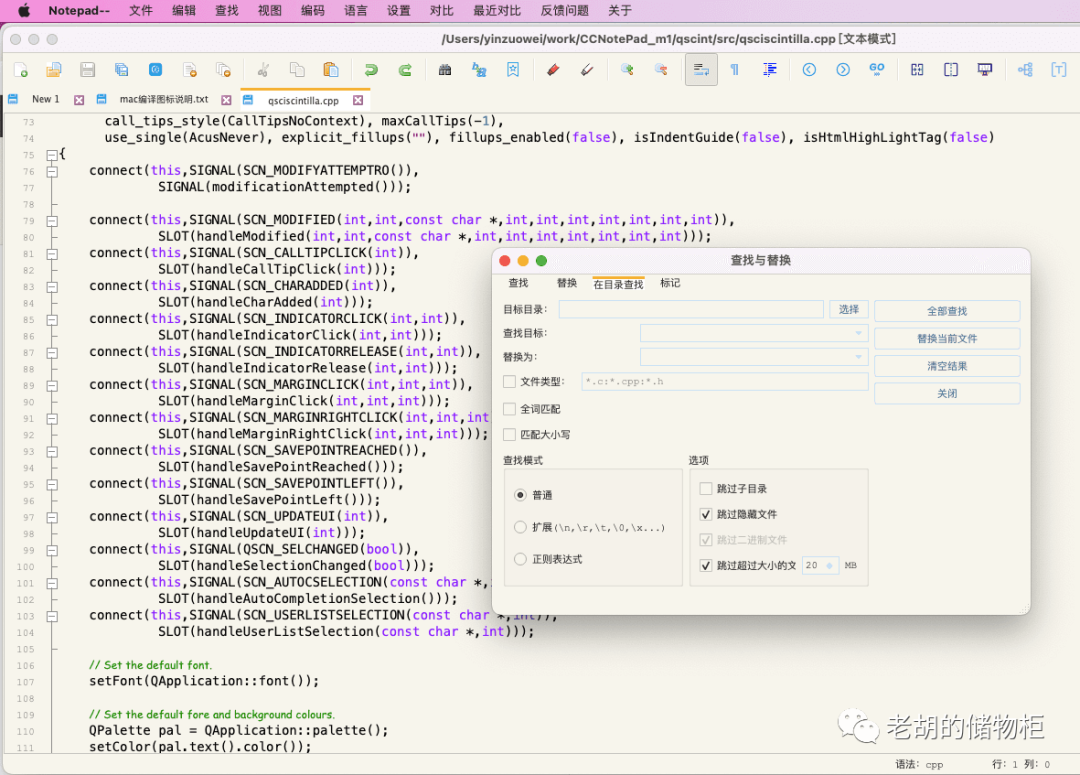Close the qsciscintilla.cpp tab
1080x775 pixels.
pyautogui.click(x=358, y=101)
